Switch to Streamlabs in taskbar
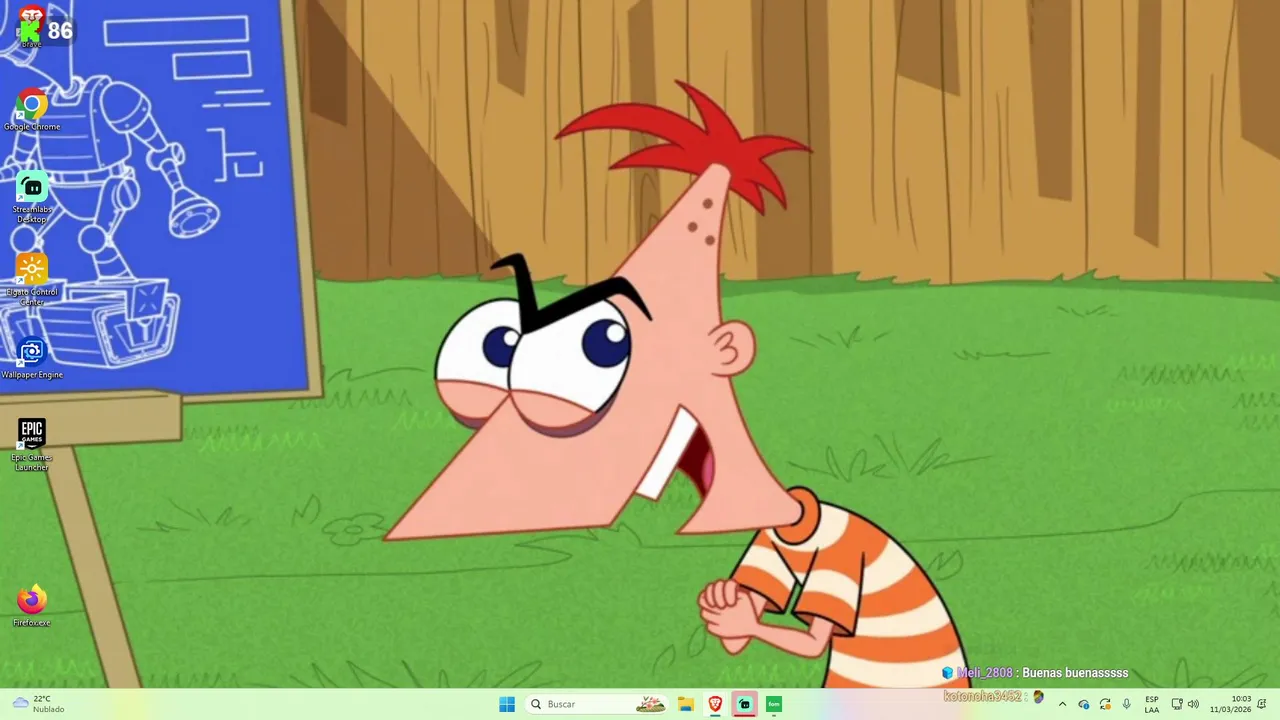Image resolution: width=1280 pixels, height=720 pixels. click(744, 704)
